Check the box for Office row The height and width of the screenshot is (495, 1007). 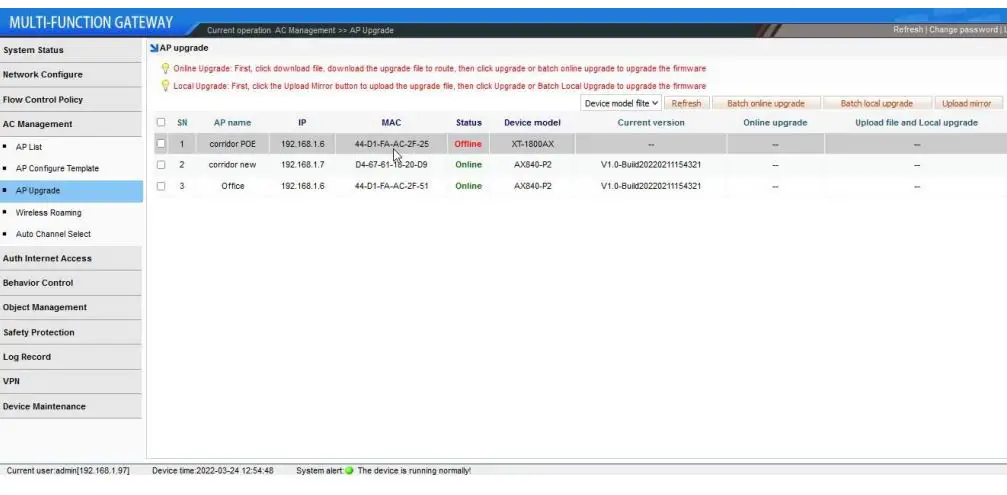coord(161,186)
